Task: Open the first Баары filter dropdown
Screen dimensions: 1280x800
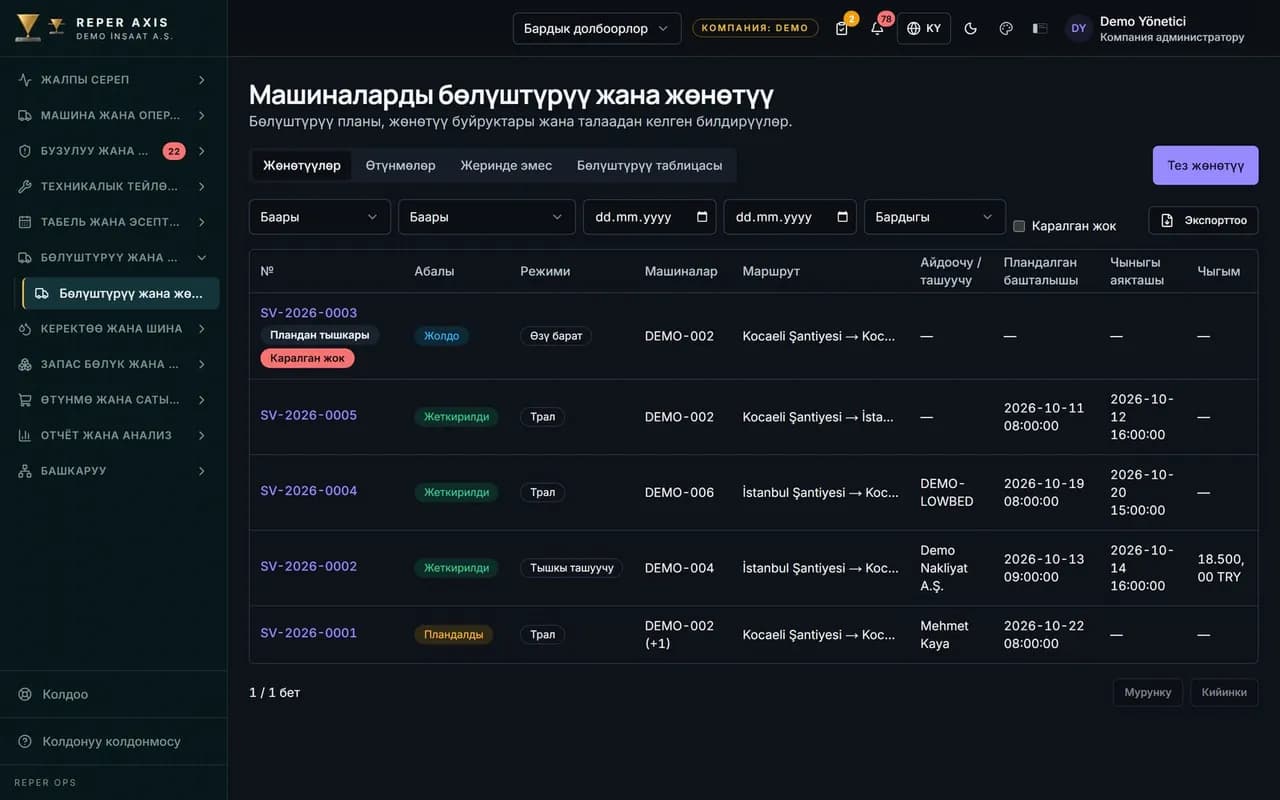Action: point(320,217)
